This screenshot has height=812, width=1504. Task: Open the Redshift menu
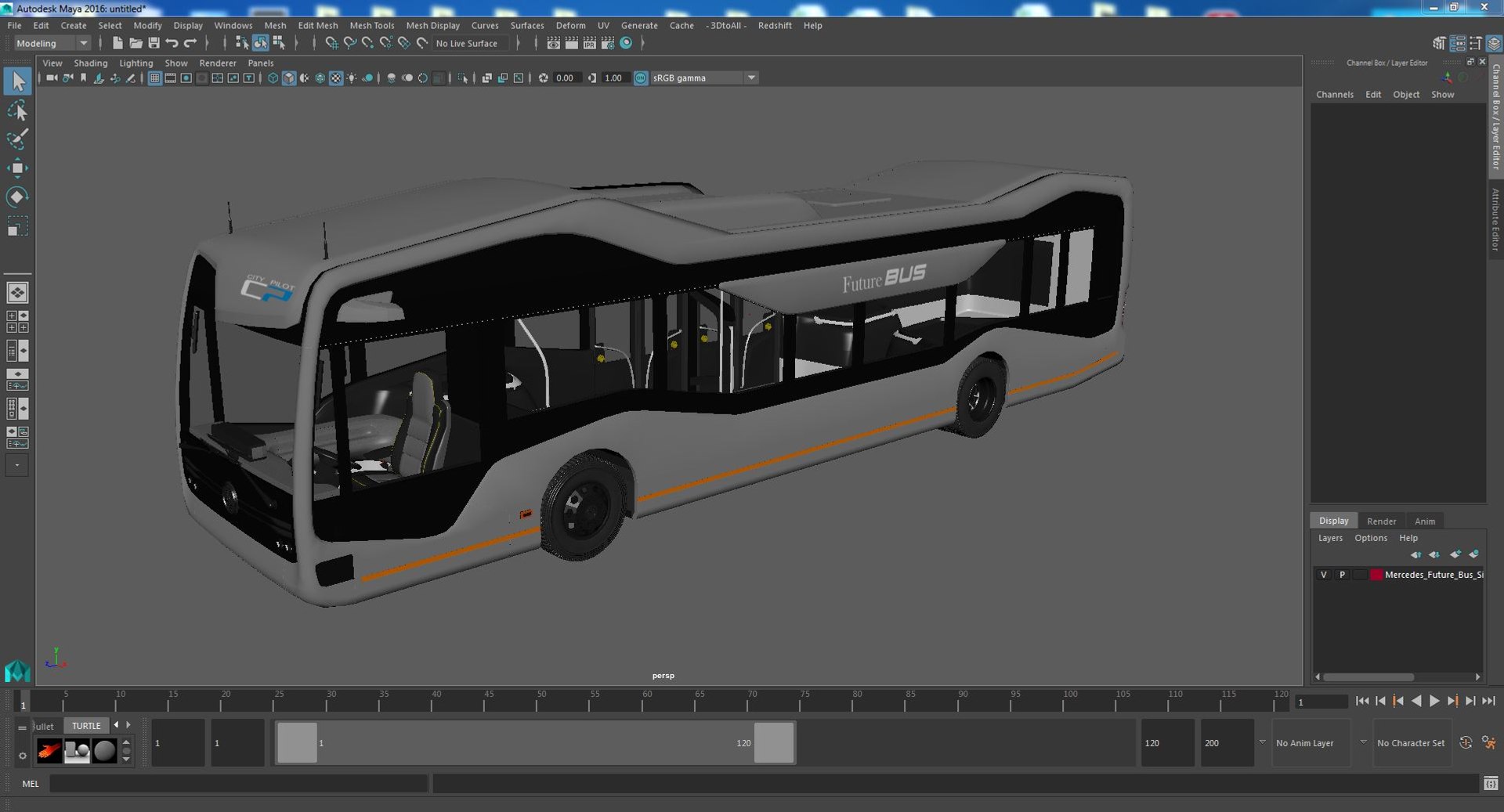(775, 26)
